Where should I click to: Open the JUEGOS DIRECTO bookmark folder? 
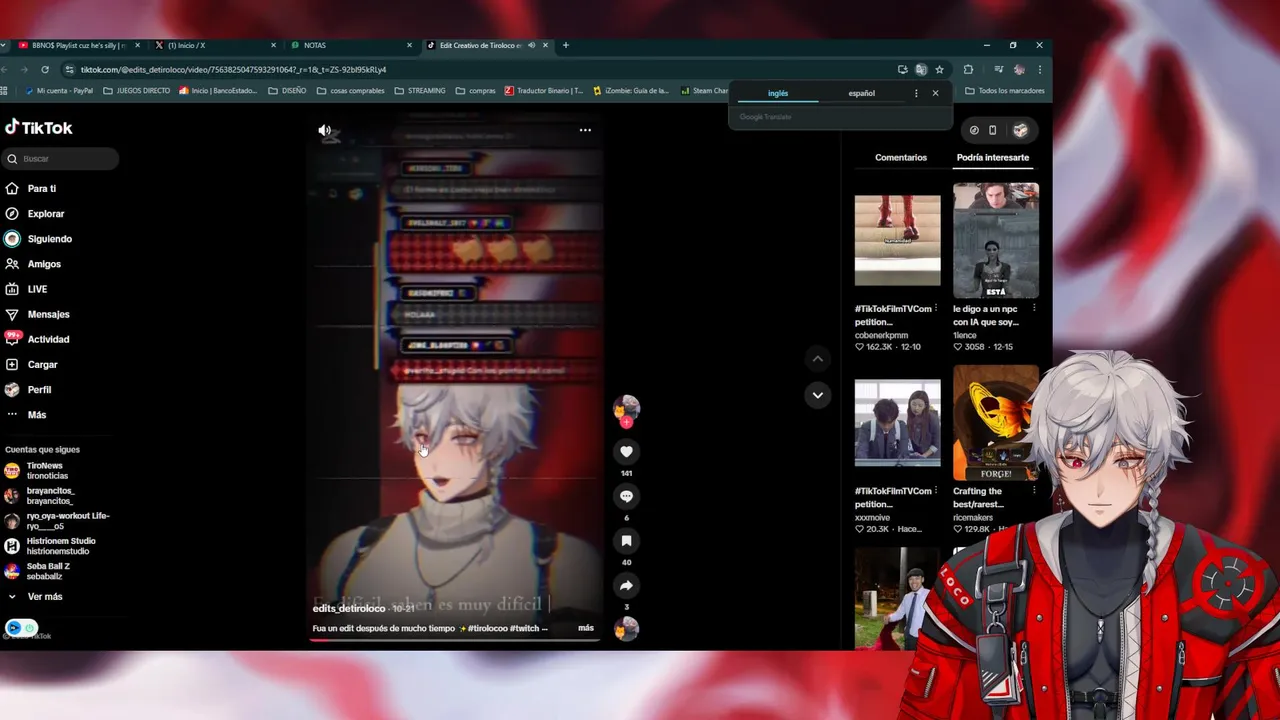(137, 91)
